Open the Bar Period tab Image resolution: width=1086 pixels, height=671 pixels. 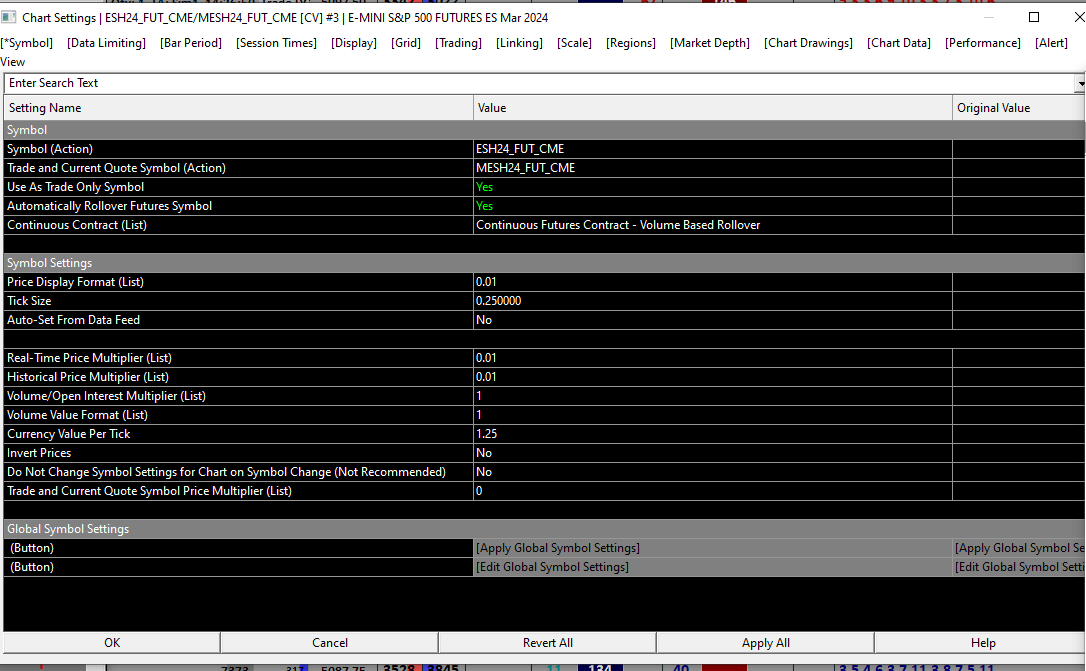pyautogui.click(x=191, y=43)
